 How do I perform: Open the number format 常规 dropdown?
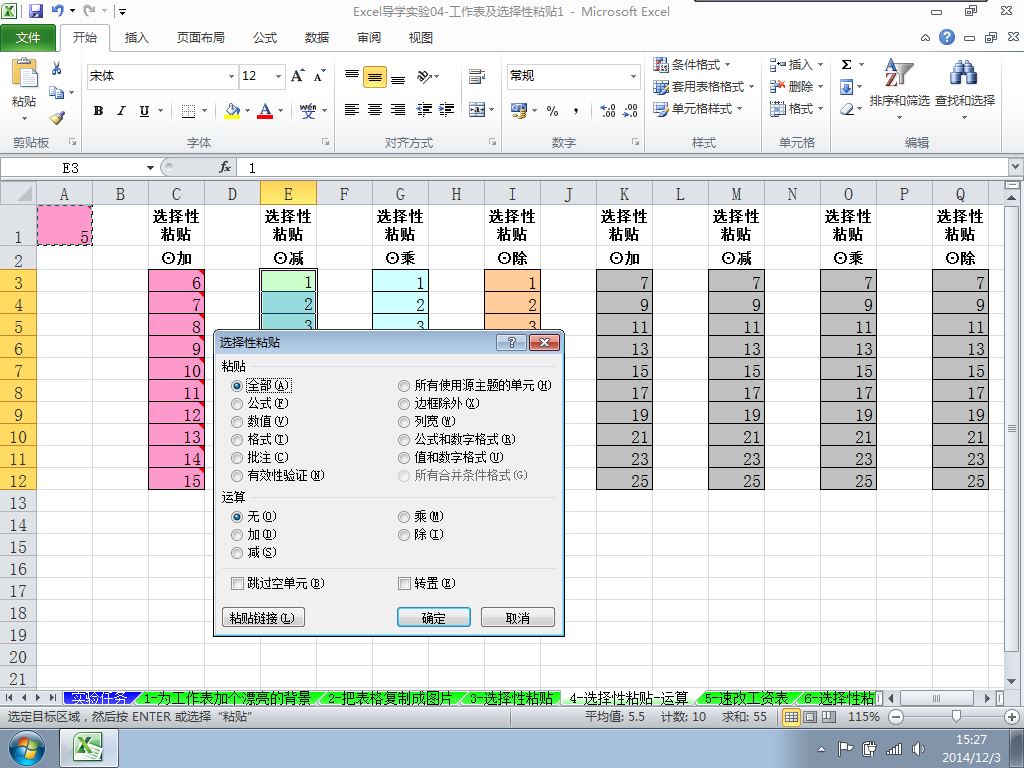633,76
